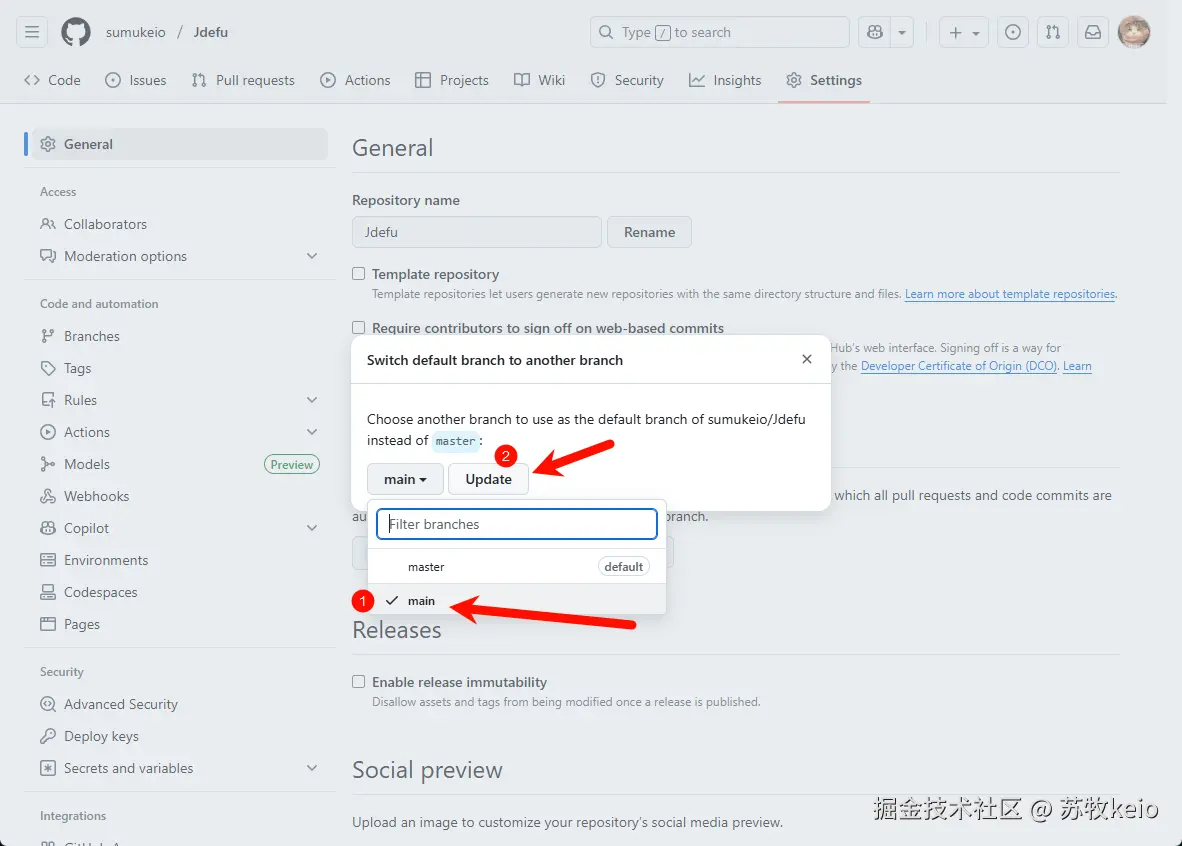
Task: Click the Rename button
Action: pyautogui.click(x=649, y=232)
